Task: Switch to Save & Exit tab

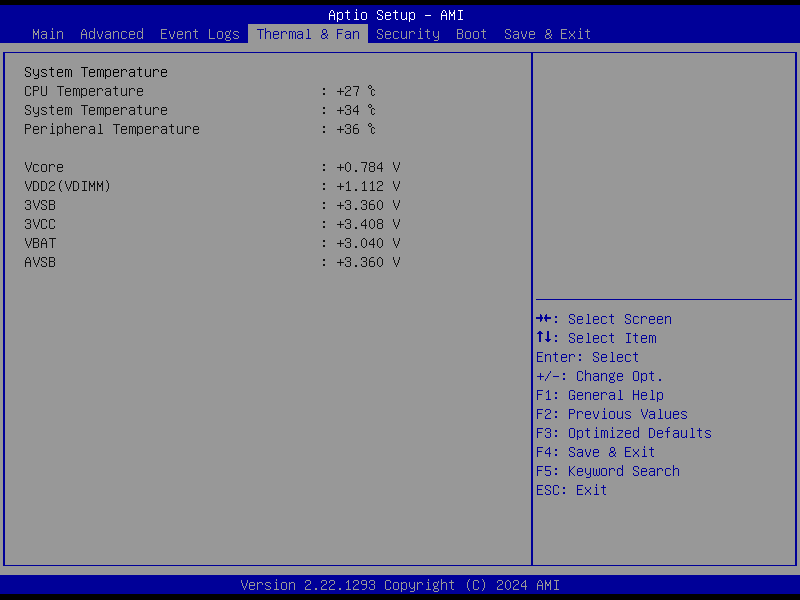Action: [x=547, y=34]
